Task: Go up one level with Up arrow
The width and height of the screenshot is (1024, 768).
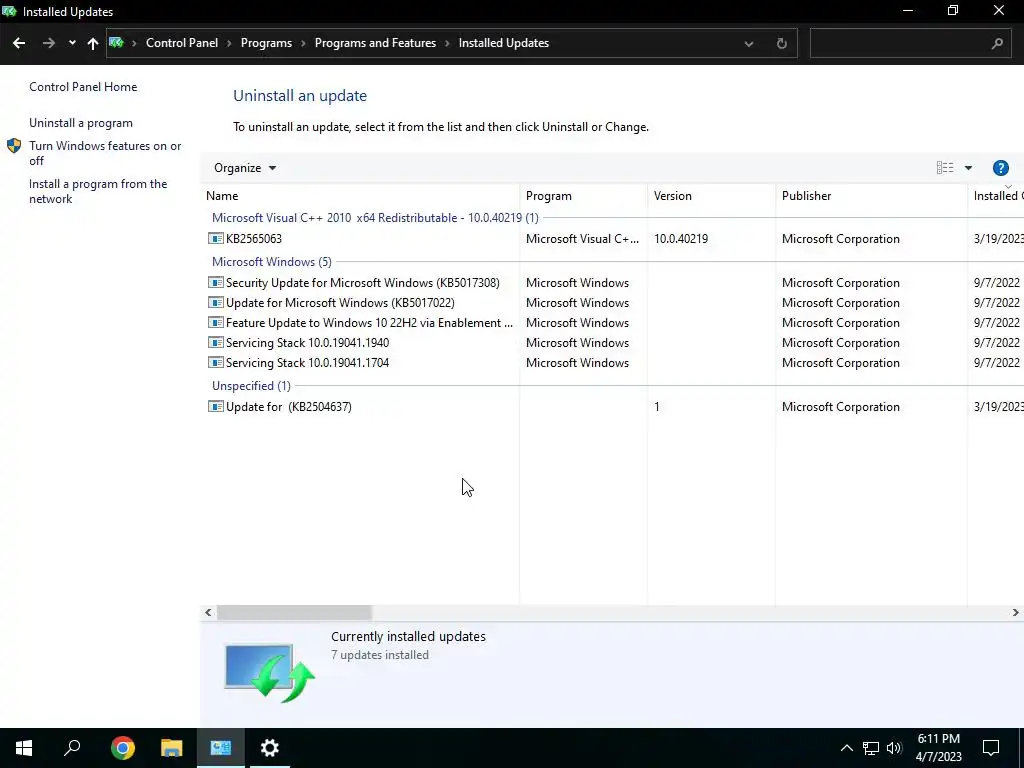Action: tap(93, 43)
